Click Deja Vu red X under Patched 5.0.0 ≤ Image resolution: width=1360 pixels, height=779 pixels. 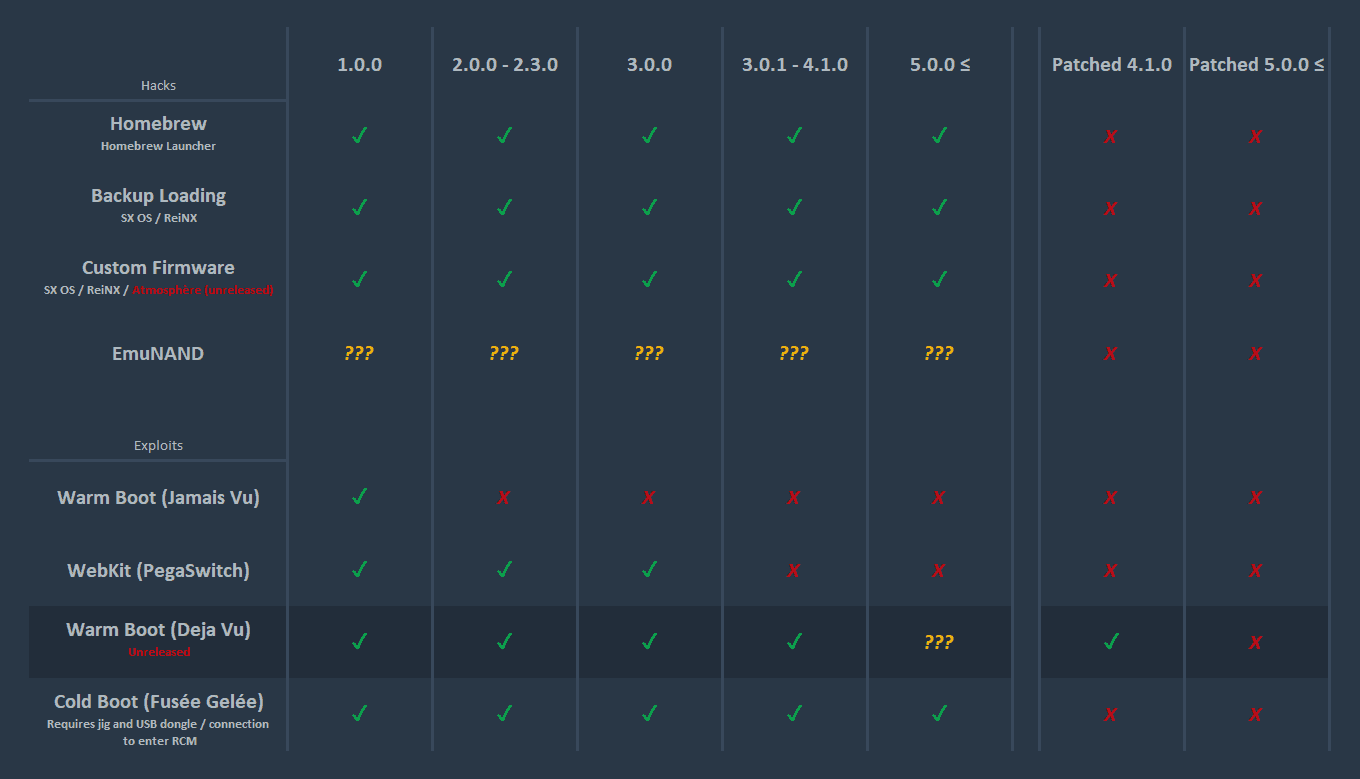[x=1256, y=643]
